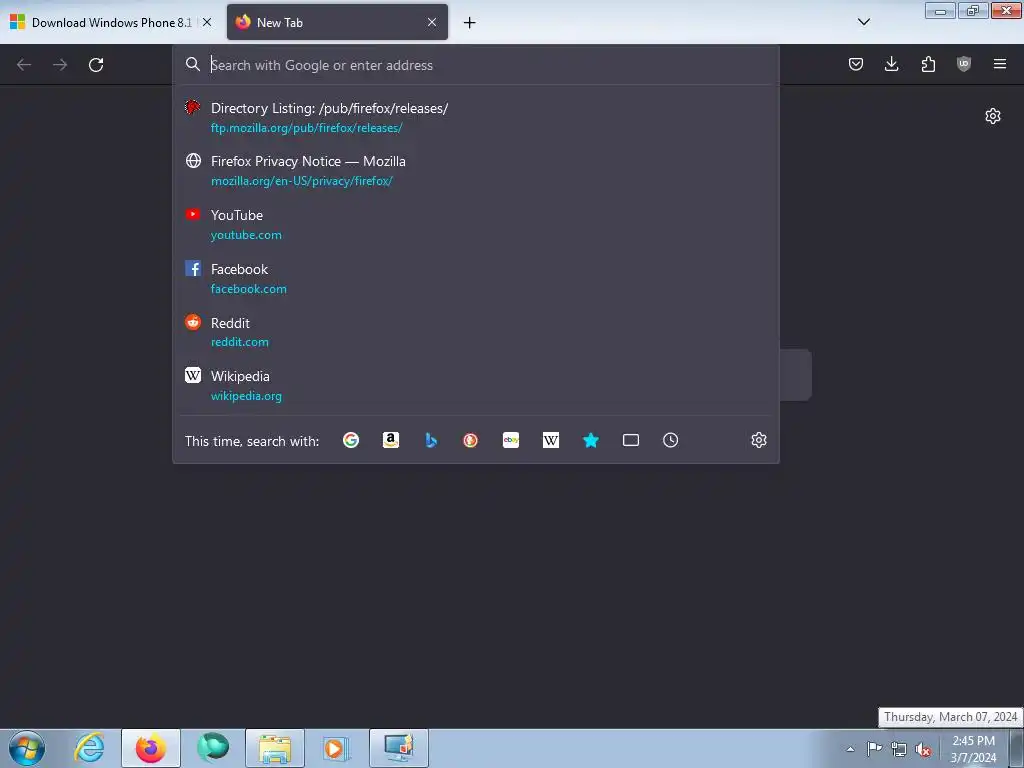Viewport: 1024px width, 768px height.
Task: Open the Reddit suggestion
Action: tap(475, 332)
